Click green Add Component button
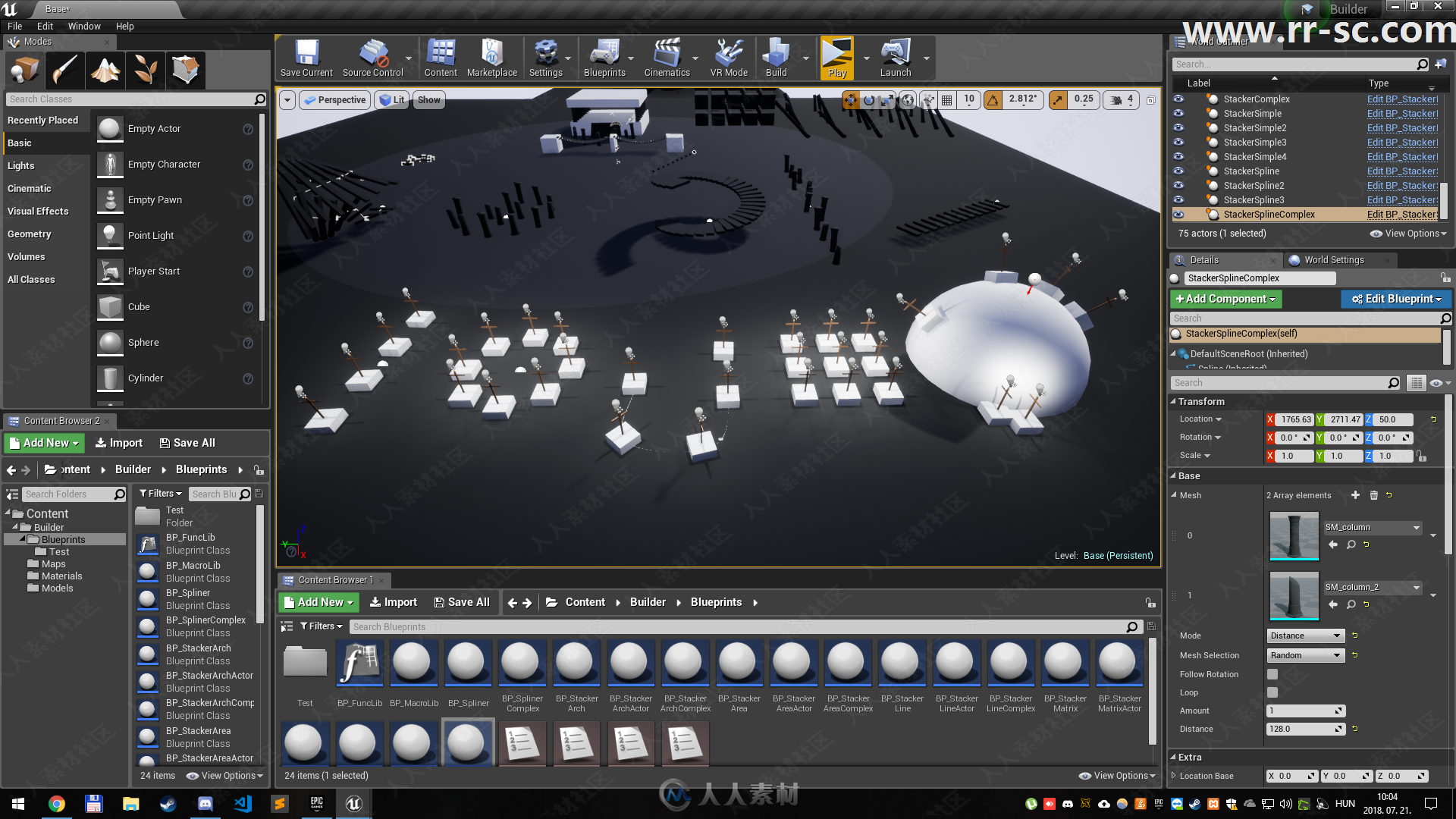Screen dimensions: 1456x819 click(1225, 300)
